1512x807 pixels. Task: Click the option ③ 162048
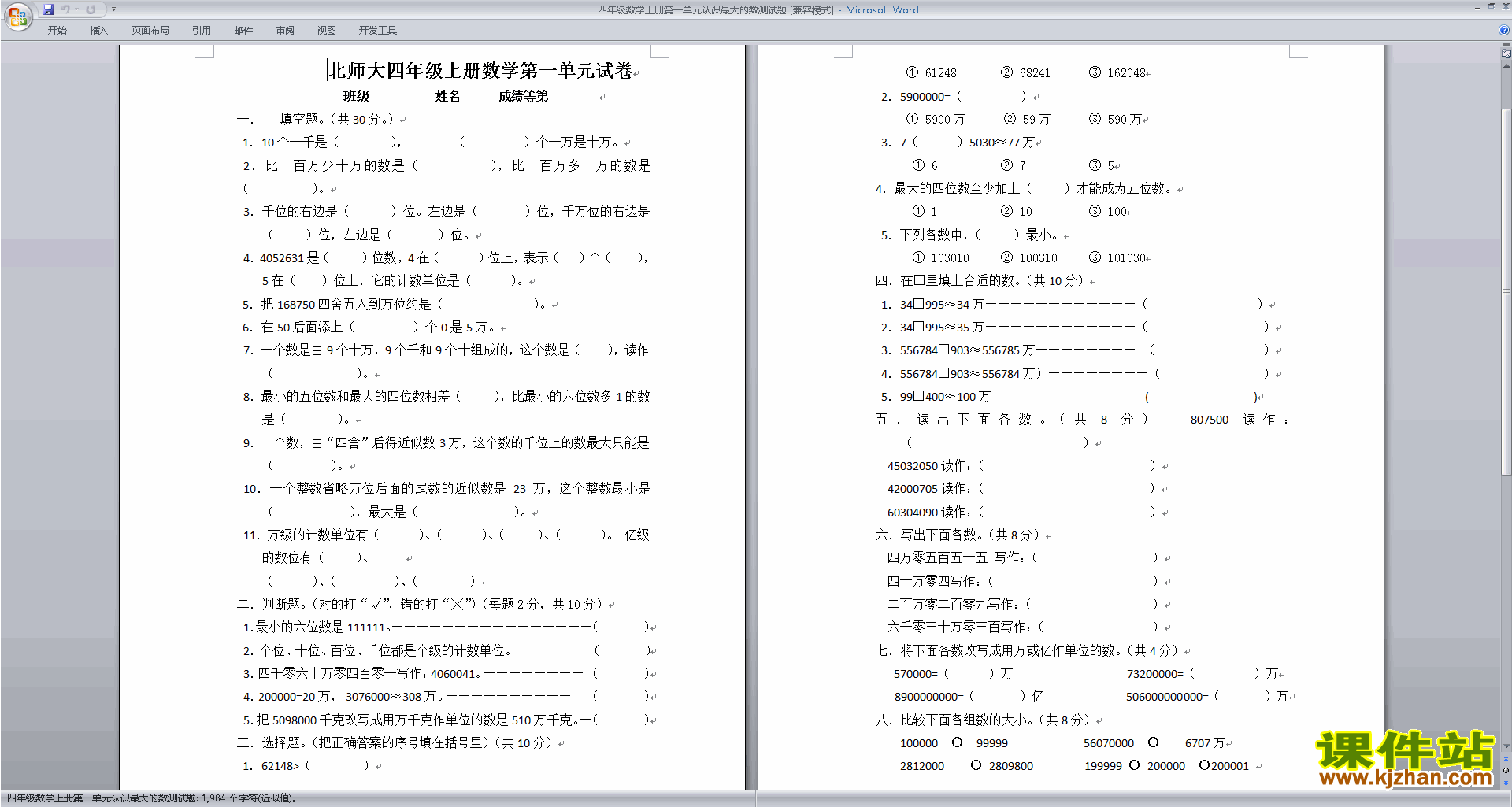pos(1117,72)
